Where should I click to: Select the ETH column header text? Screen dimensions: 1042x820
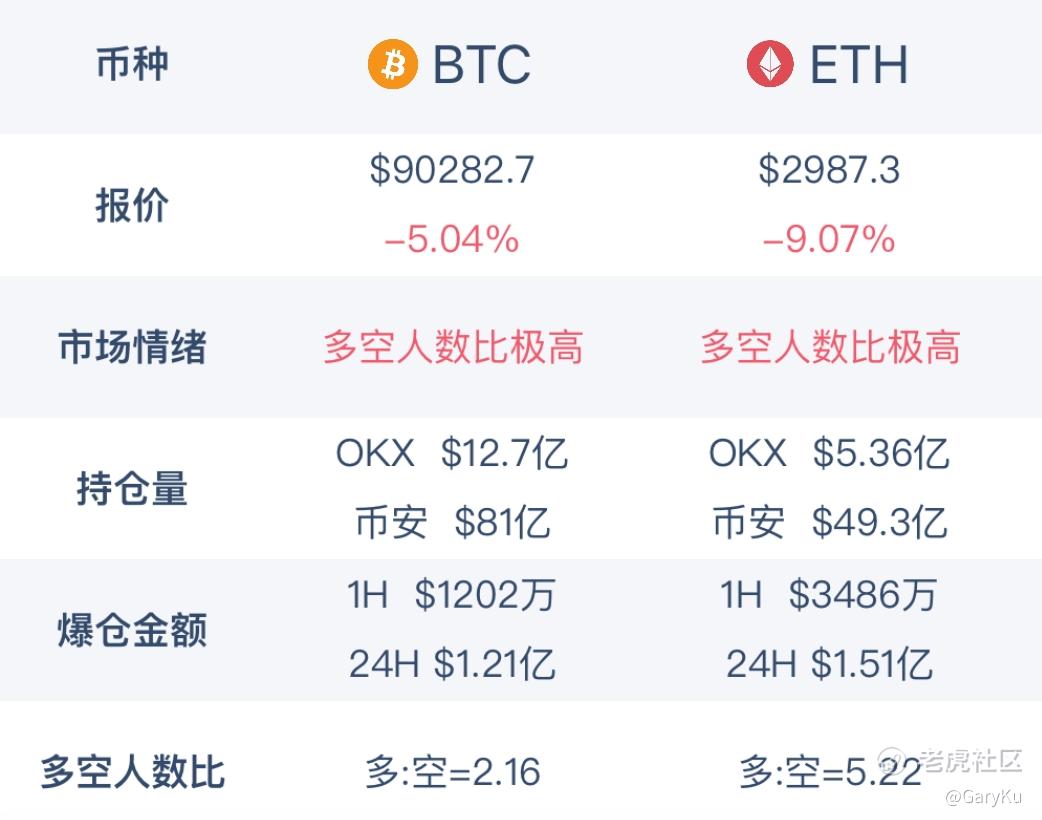click(858, 65)
